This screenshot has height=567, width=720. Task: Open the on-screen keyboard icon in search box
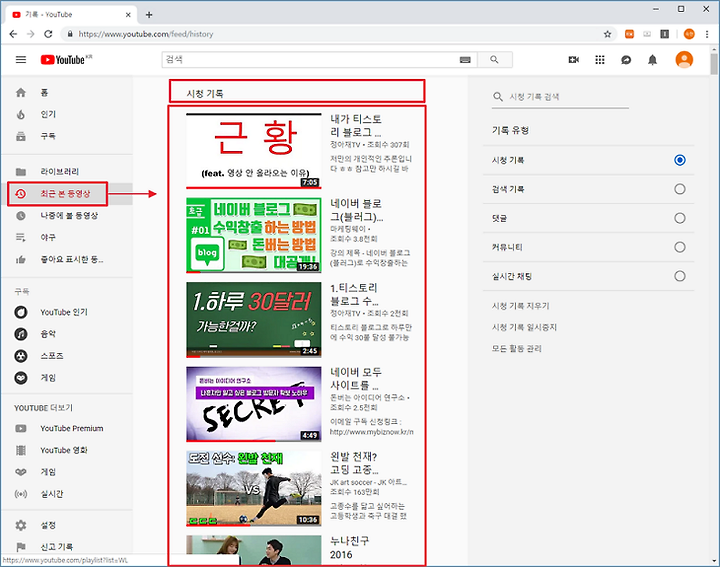point(465,60)
